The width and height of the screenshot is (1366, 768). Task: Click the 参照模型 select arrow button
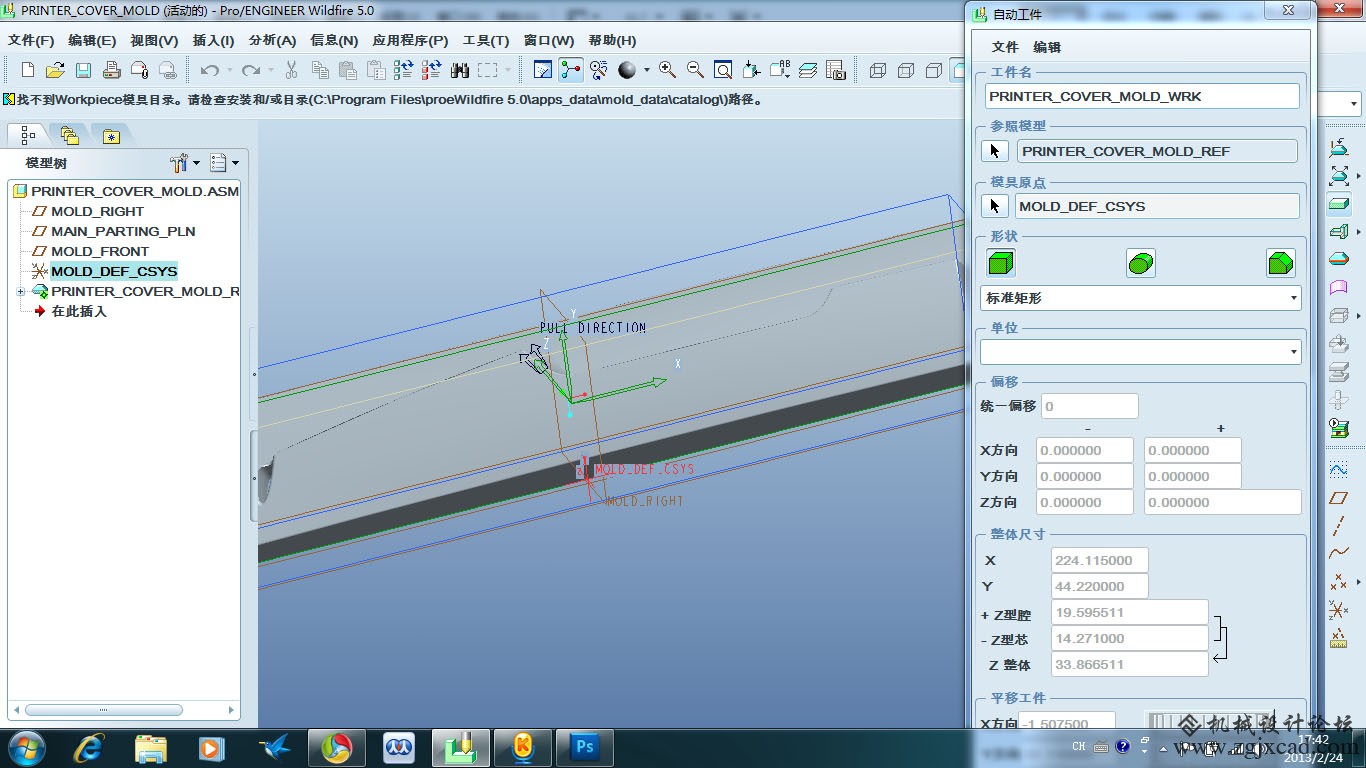click(994, 151)
